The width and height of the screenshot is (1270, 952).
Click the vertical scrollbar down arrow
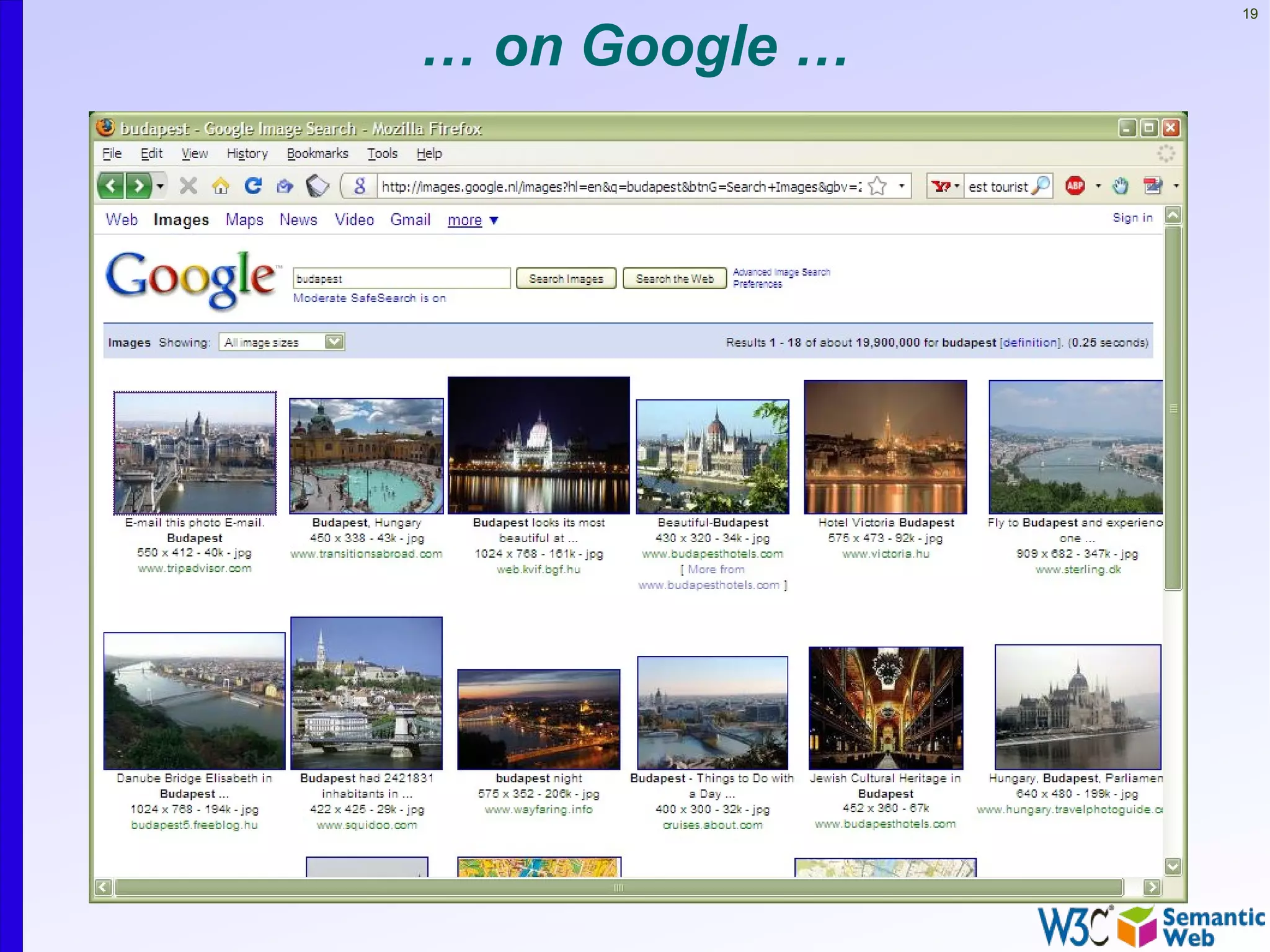click(x=1173, y=866)
